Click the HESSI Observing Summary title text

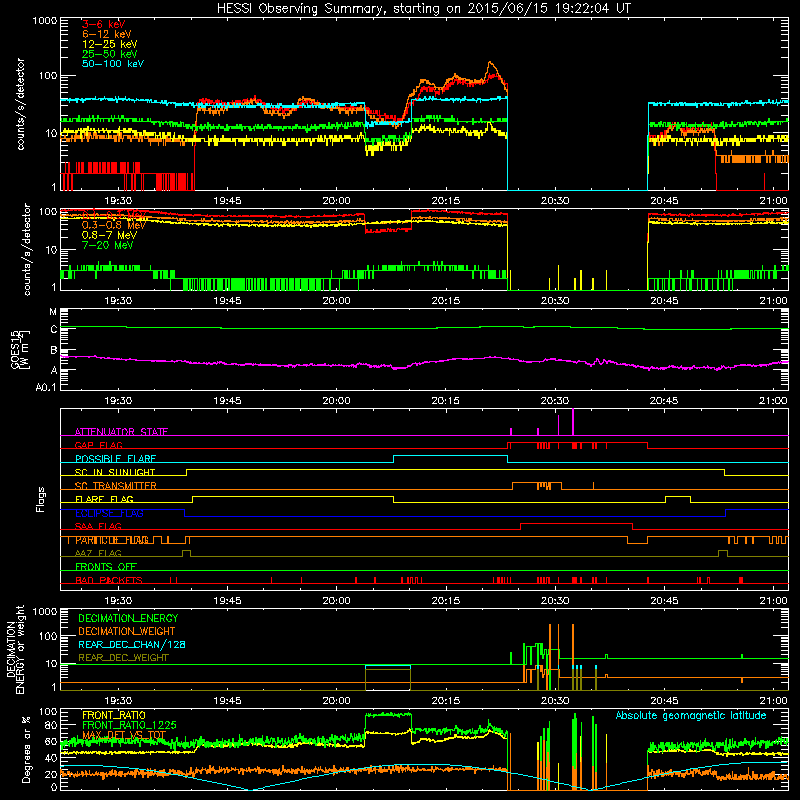coord(424,9)
